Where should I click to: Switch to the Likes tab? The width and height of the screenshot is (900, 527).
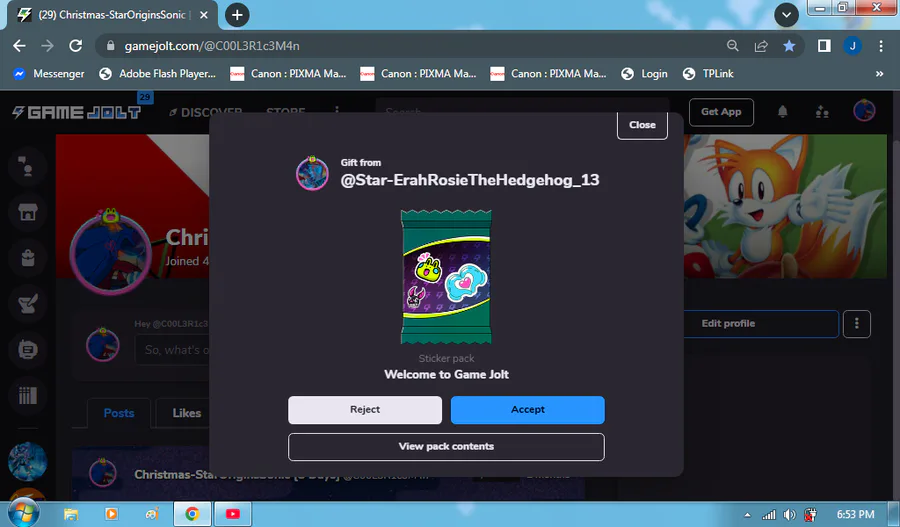pos(187,413)
